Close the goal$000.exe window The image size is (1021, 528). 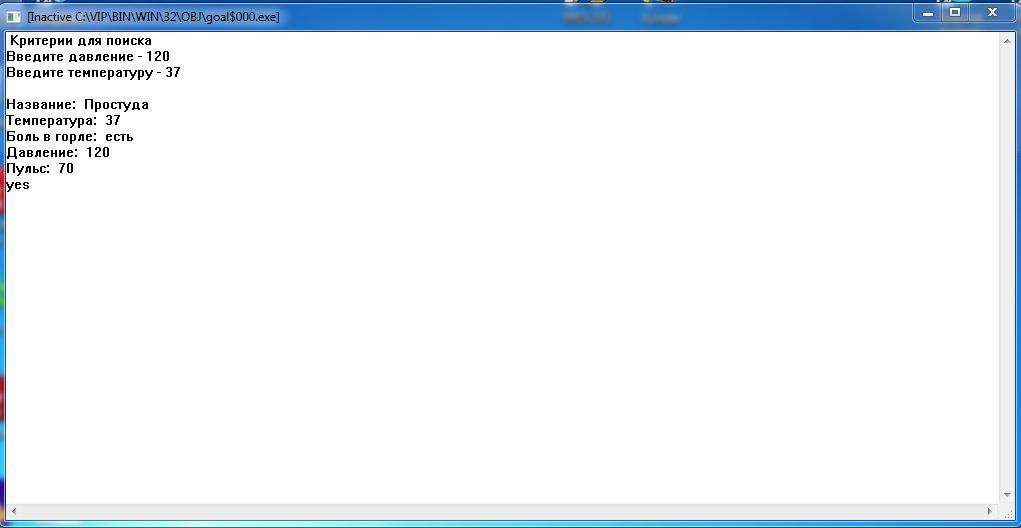pos(992,13)
